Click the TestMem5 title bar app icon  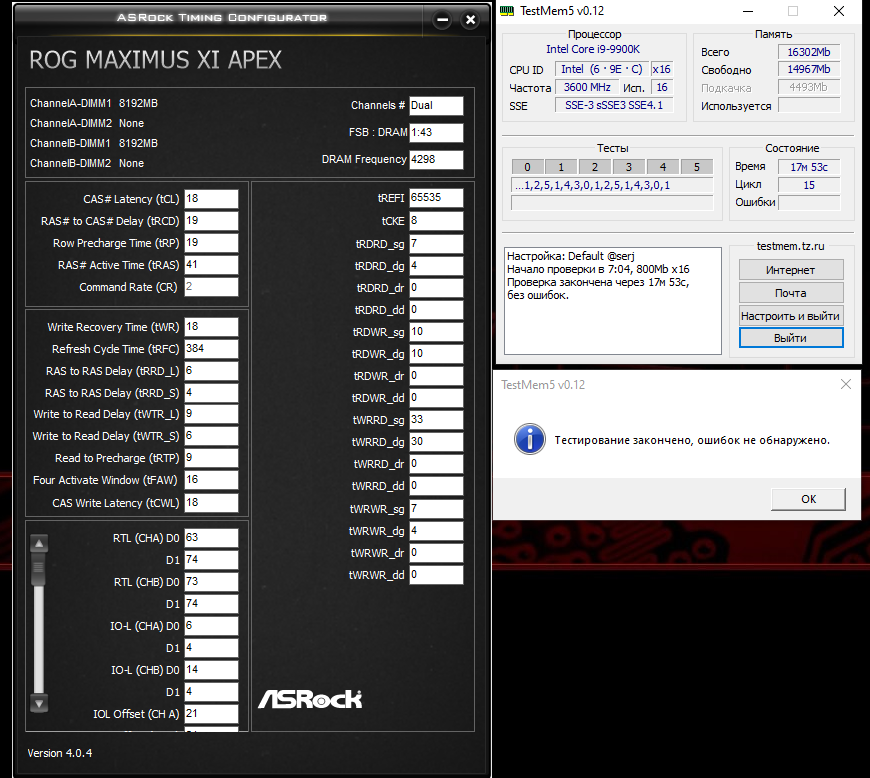tap(507, 11)
